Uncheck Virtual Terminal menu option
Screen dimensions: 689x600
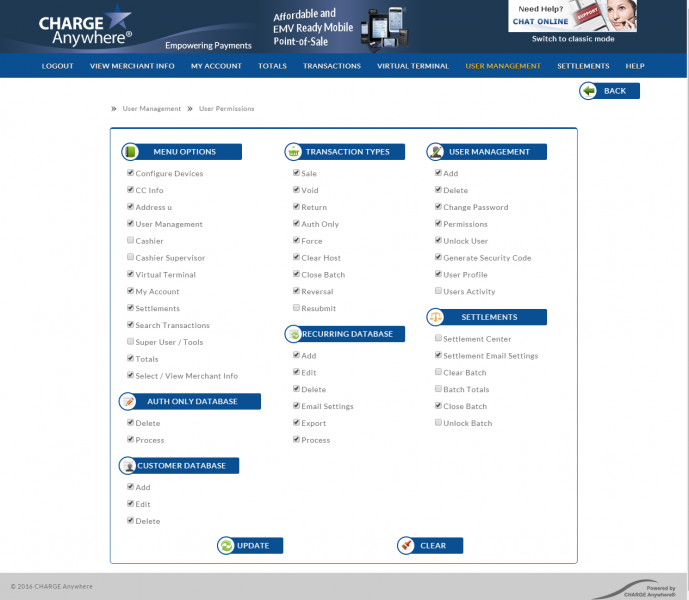[x=131, y=274]
